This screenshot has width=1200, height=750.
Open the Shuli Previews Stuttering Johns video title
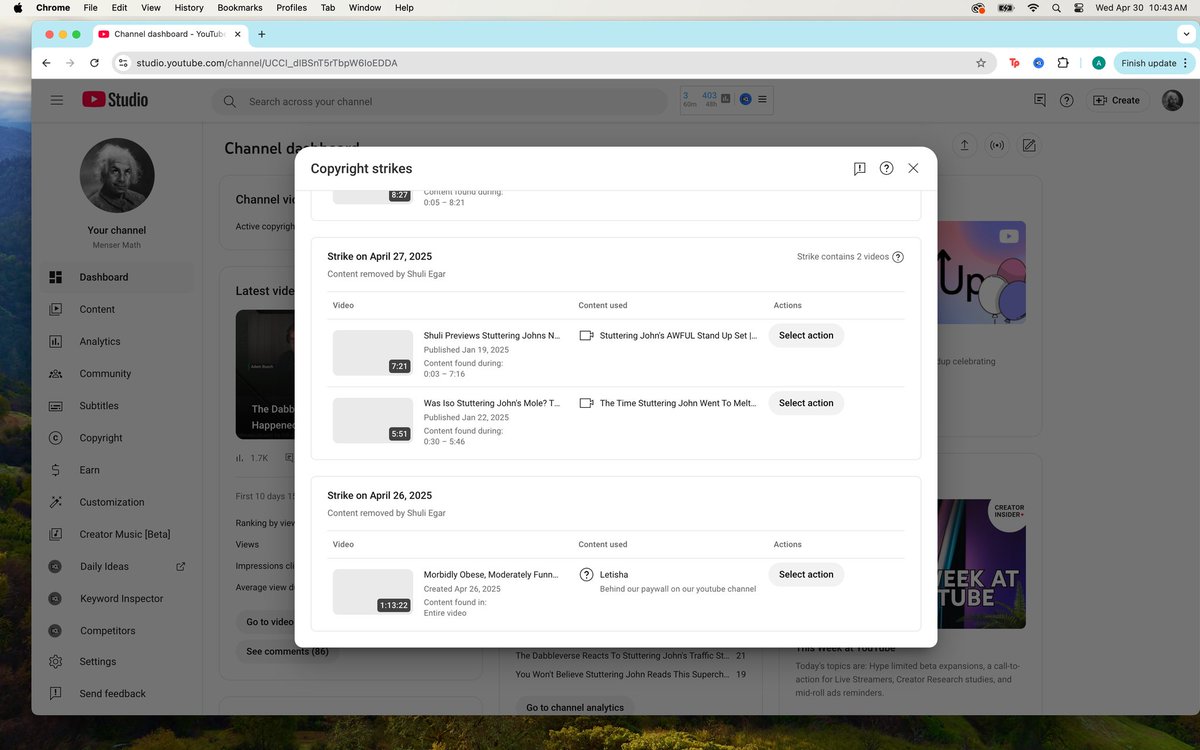(x=491, y=336)
